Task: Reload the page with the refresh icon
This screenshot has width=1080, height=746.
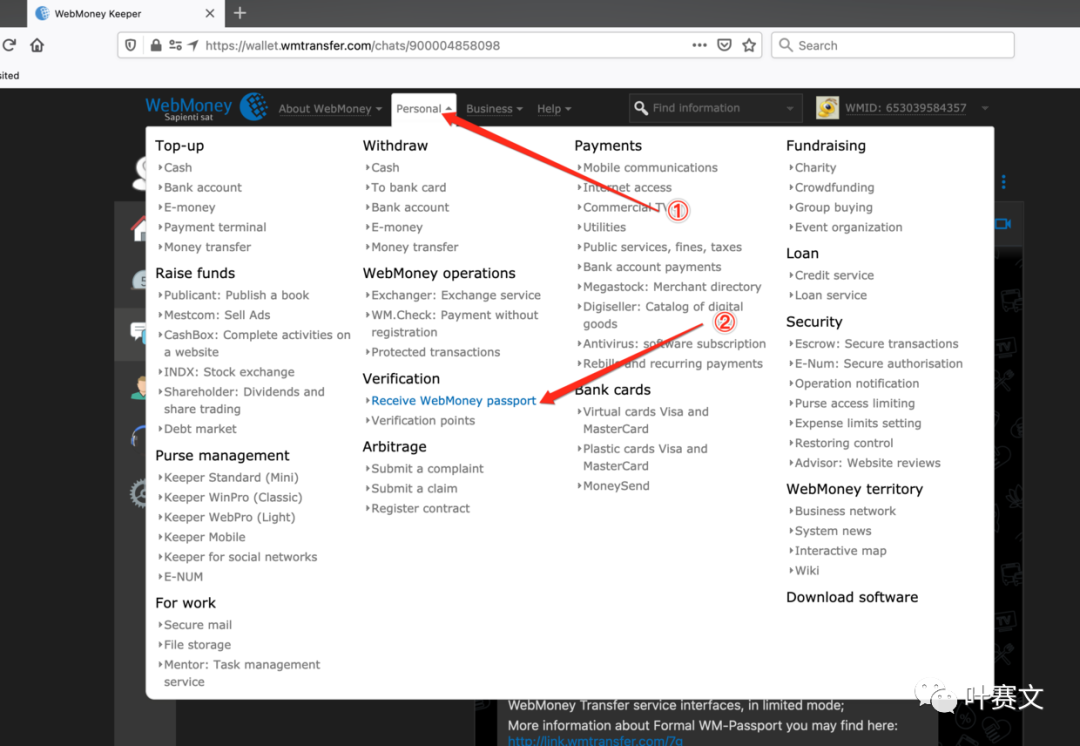Action: 9,45
